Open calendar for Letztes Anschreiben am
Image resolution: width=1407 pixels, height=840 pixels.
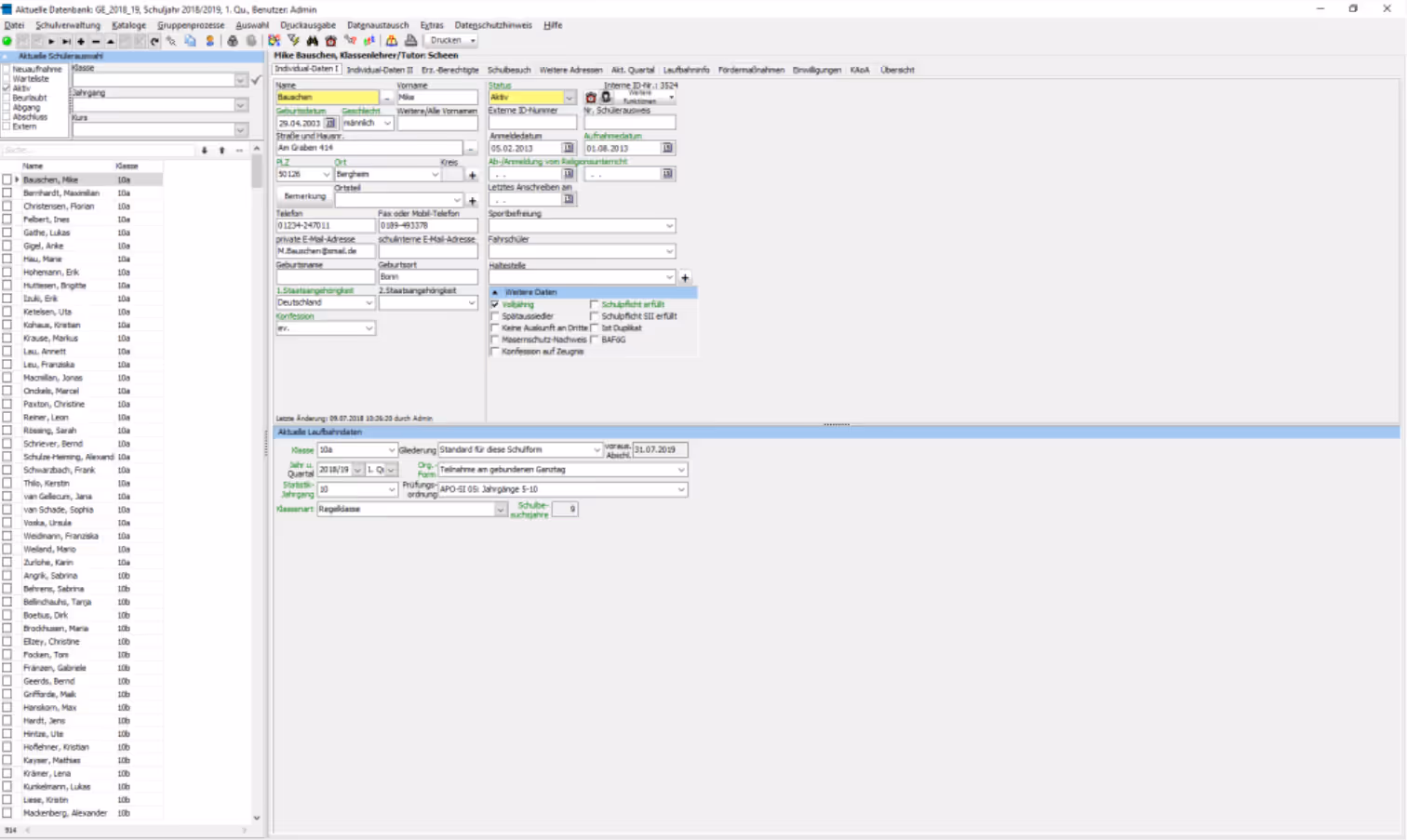click(x=568, y=199)
